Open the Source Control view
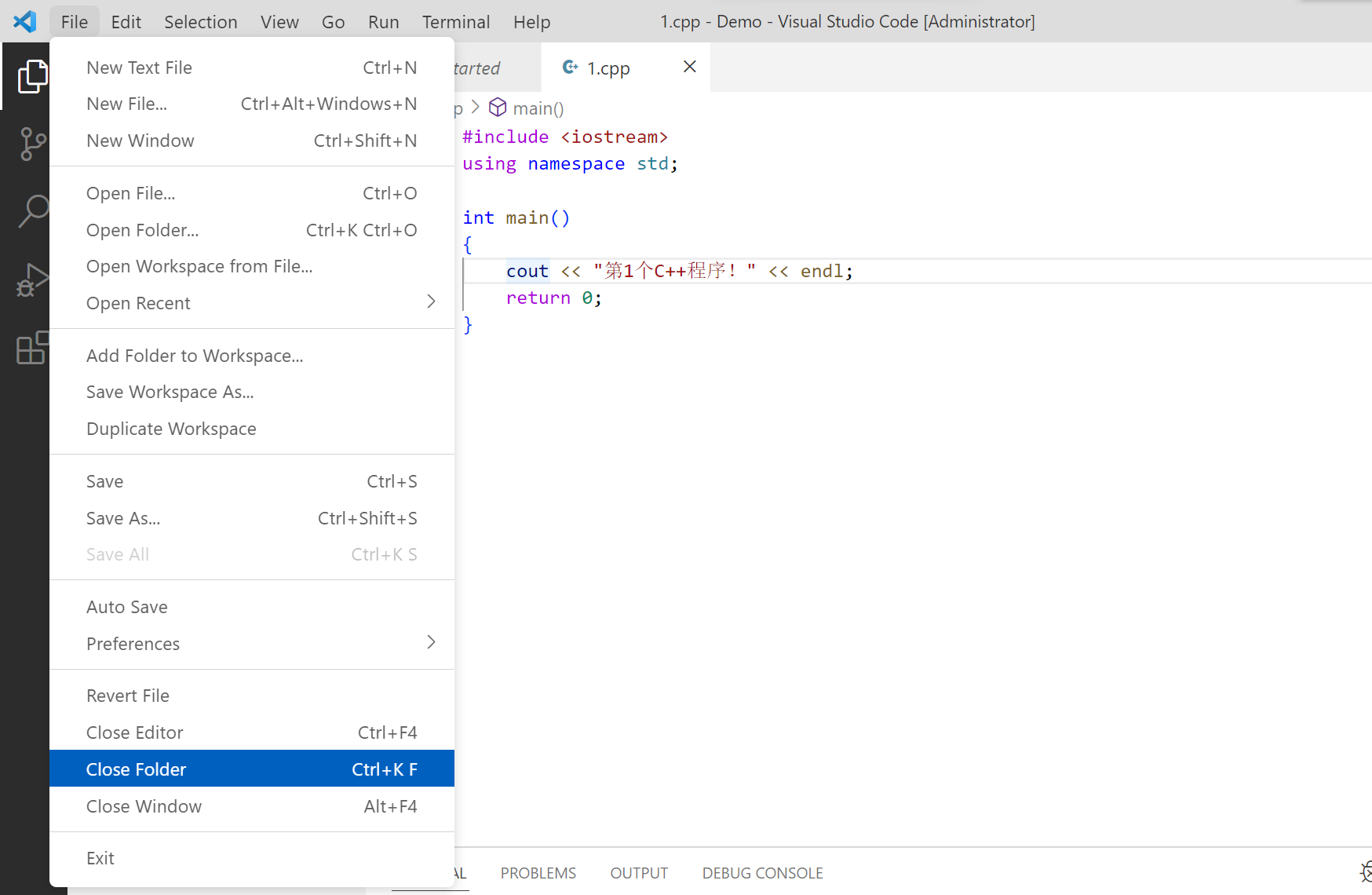 [x=31, y=144]
